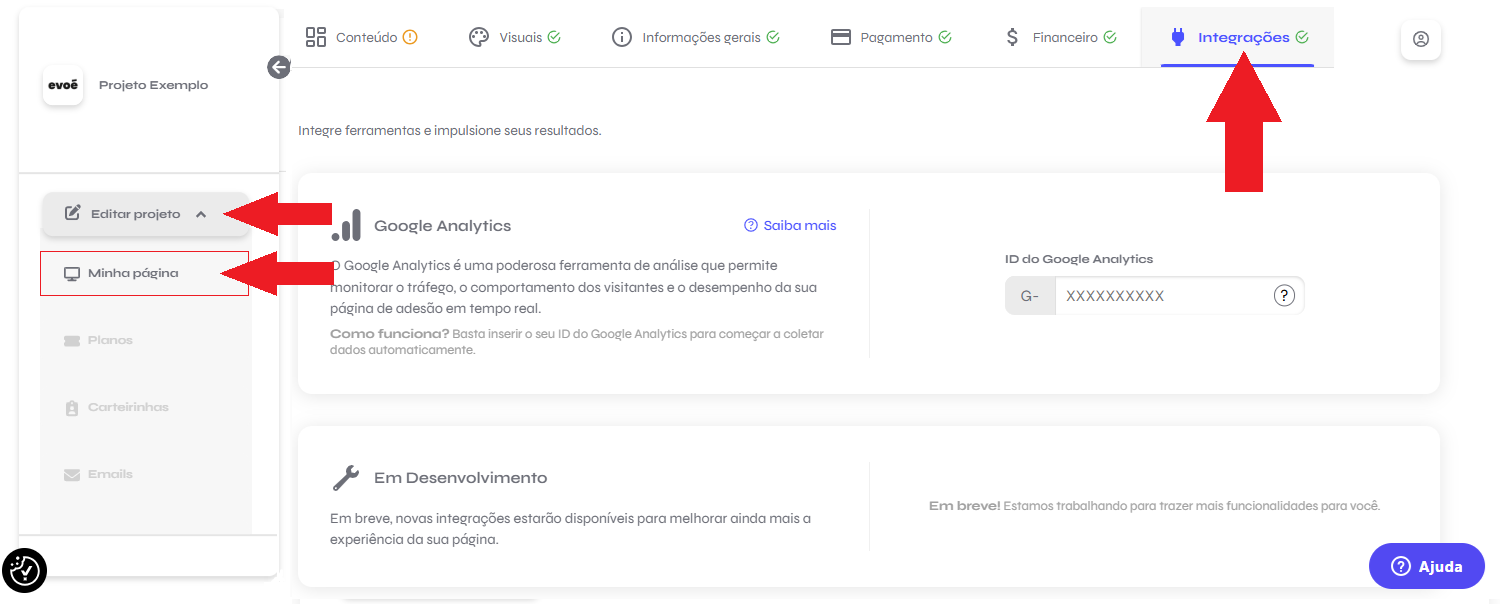Collapse sidebar with the back arrow icon
The width and height of the screenshot is (1500, 604).
point(279,67)
